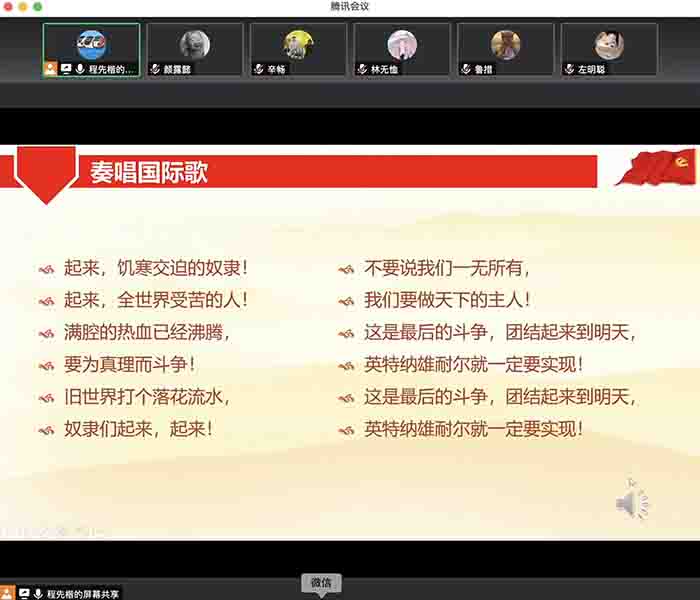Click the 奏唱国际歌 slide title
The height and width of the screenshot is (600, 700).
click(x=149, y=171)
